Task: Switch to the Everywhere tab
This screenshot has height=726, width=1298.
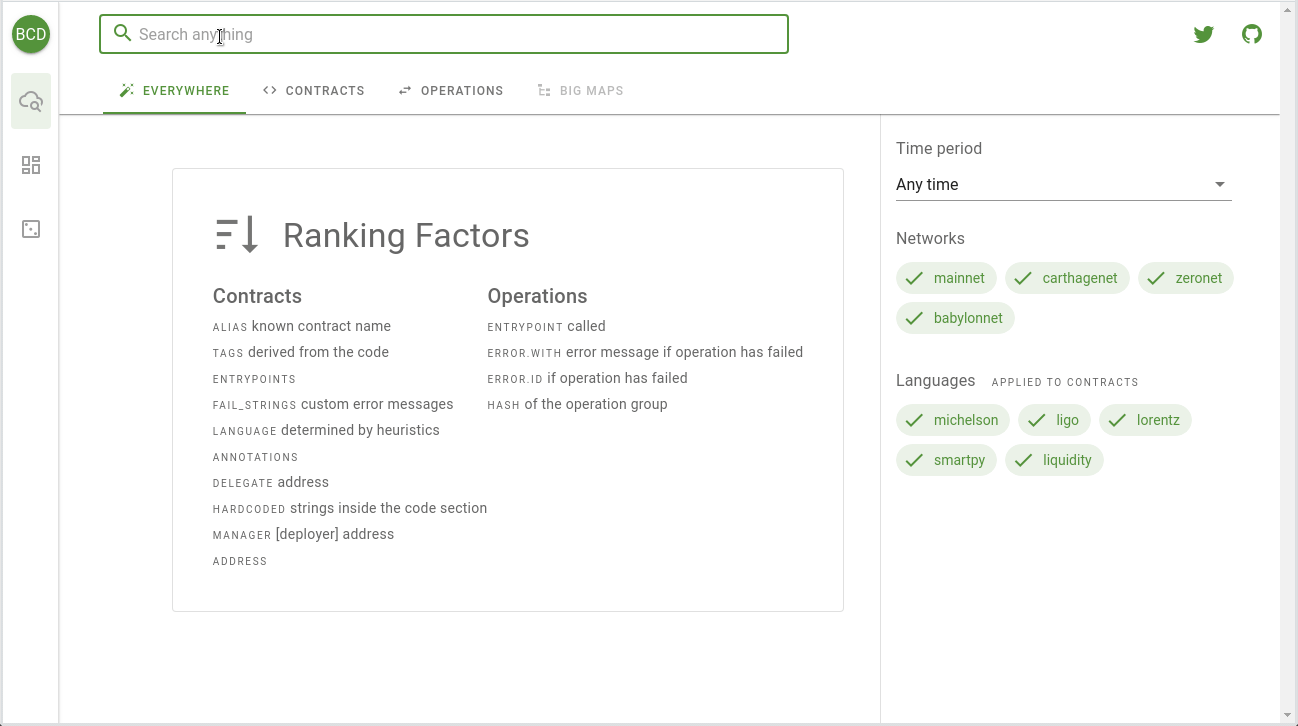Action: (174, 90)
